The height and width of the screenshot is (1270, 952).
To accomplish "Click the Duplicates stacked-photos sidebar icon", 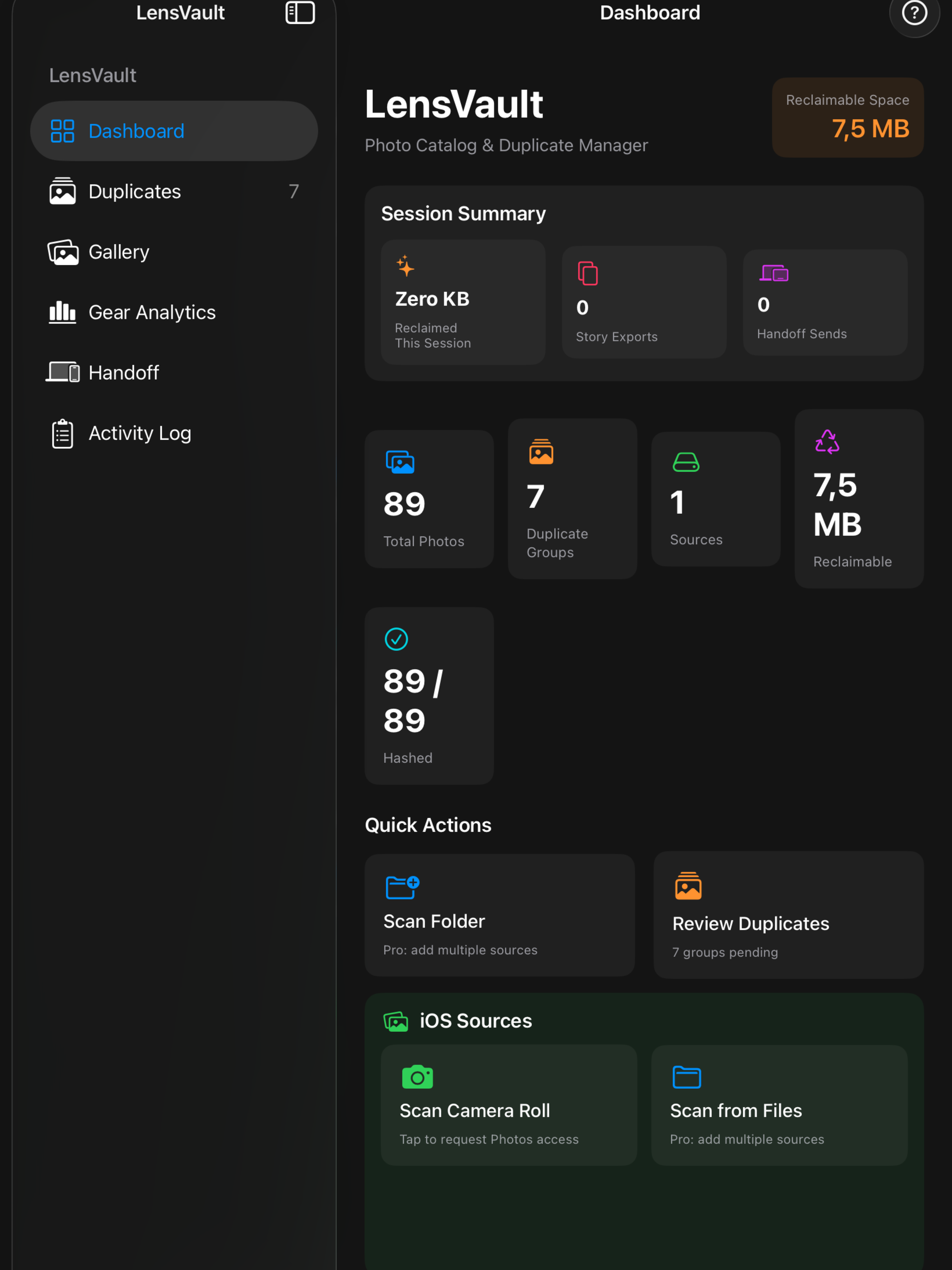I will [63, 191].
